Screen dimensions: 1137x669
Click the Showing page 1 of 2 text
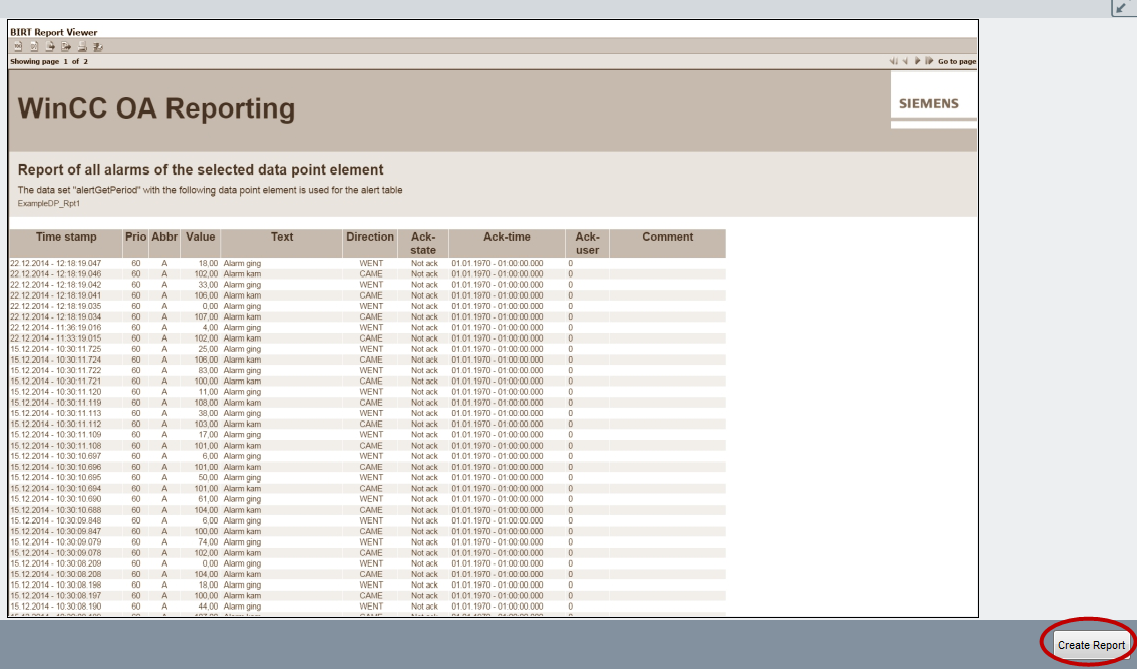point(49,62)
